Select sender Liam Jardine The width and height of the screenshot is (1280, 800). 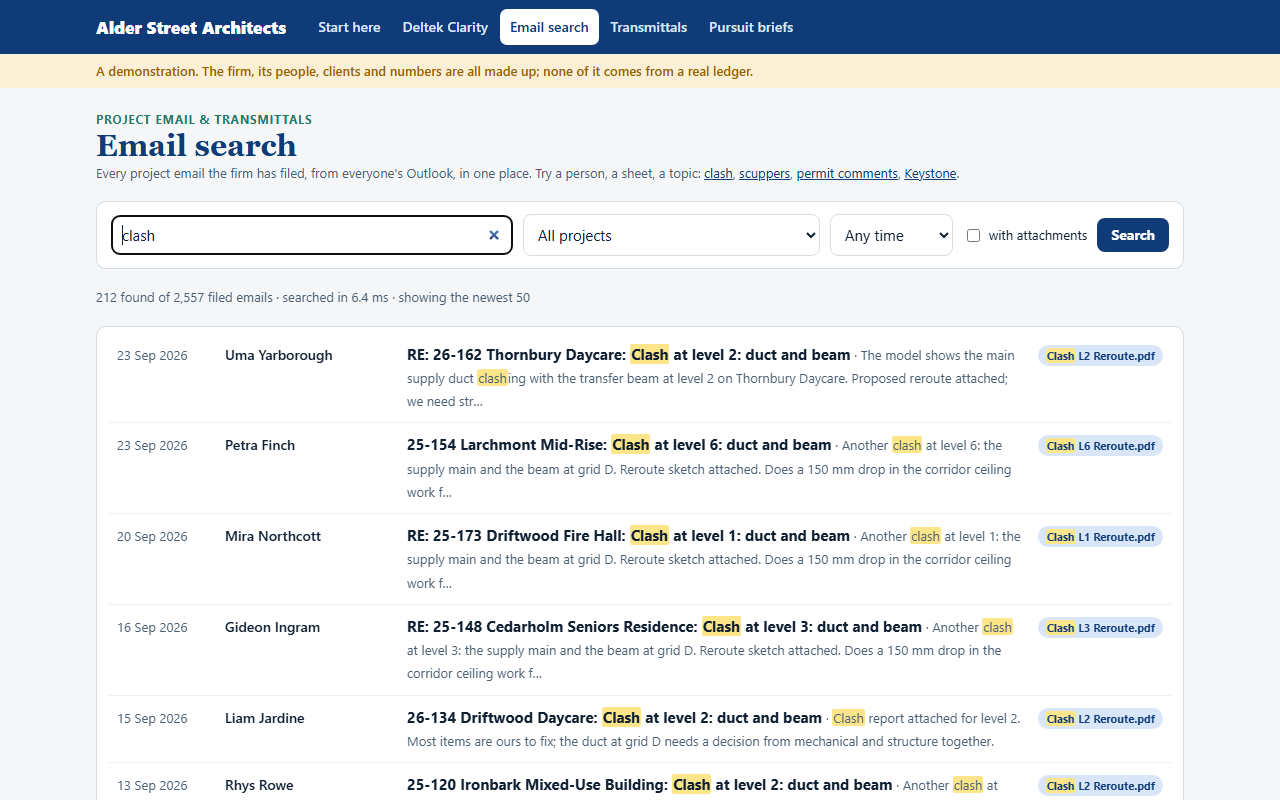tap(265, 718)
